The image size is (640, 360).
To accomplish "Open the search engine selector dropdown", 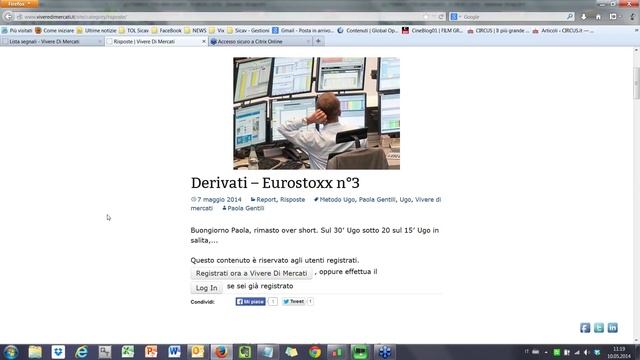I will coord(456,17).
